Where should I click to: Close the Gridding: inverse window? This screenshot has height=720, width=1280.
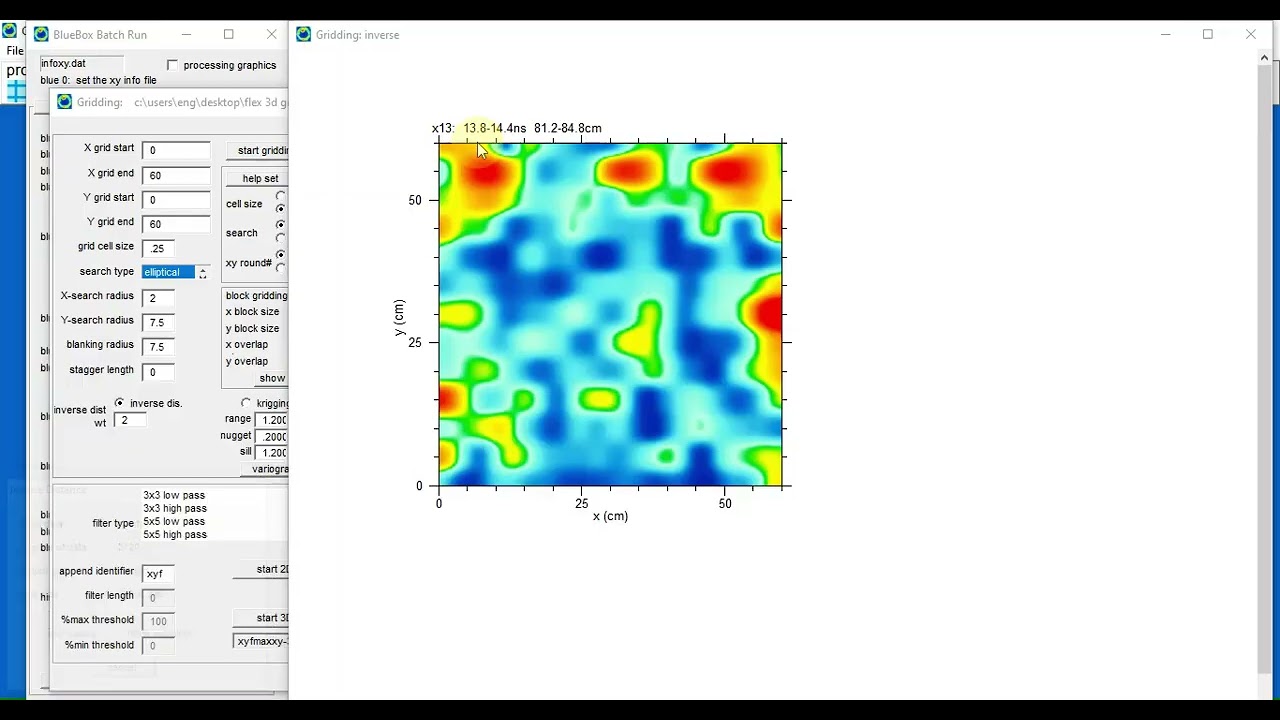coord(1251,34)
